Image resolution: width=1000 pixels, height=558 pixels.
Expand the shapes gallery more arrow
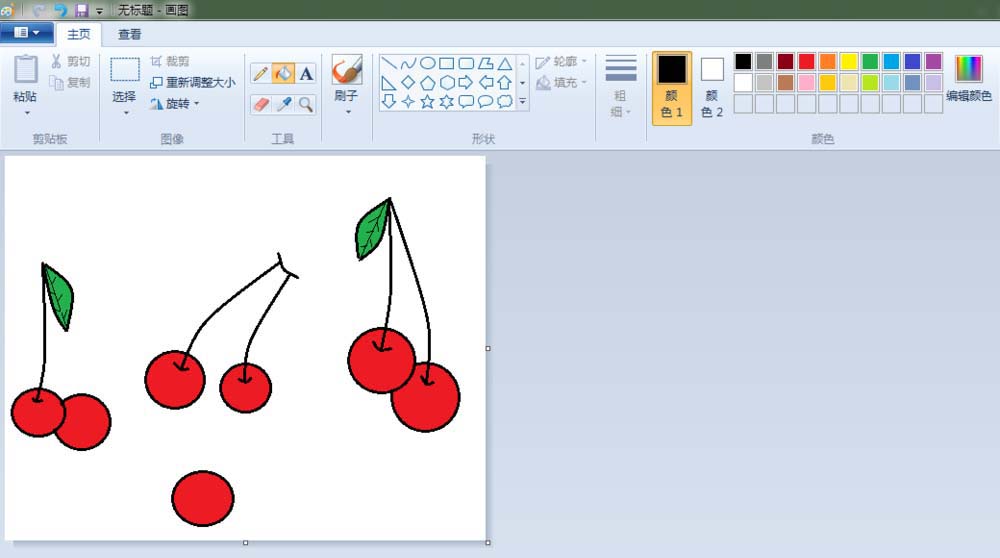coord(522,101)
